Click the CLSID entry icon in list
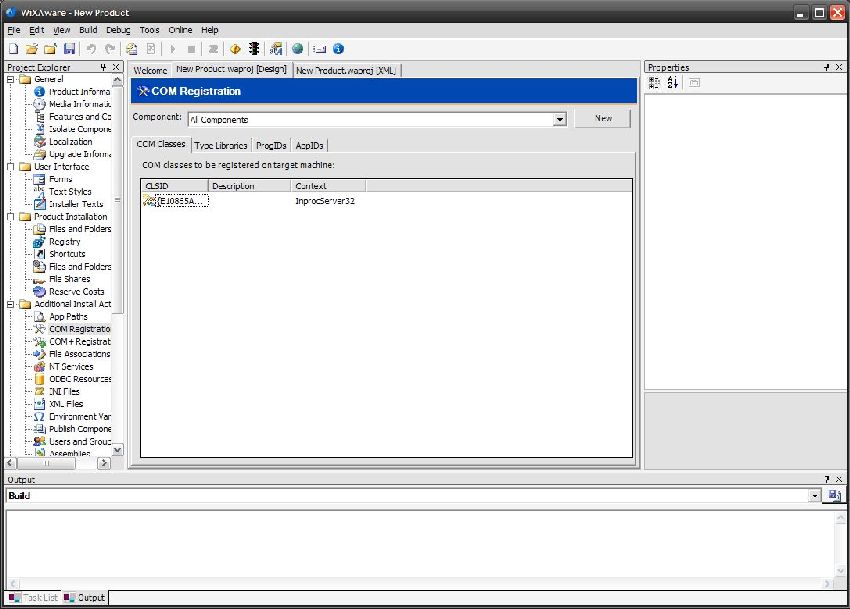This screenshot has height=609, width=850. (149, 201)
